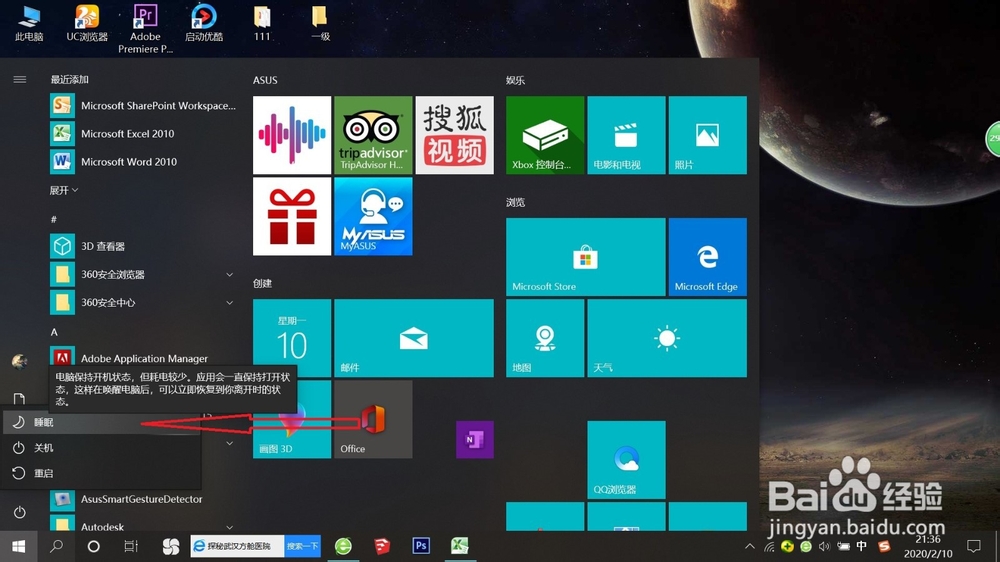Open the 画图 3D tile
Image resolution: width=1000 pixels, height=562 pixels.
tap(292, 419)
